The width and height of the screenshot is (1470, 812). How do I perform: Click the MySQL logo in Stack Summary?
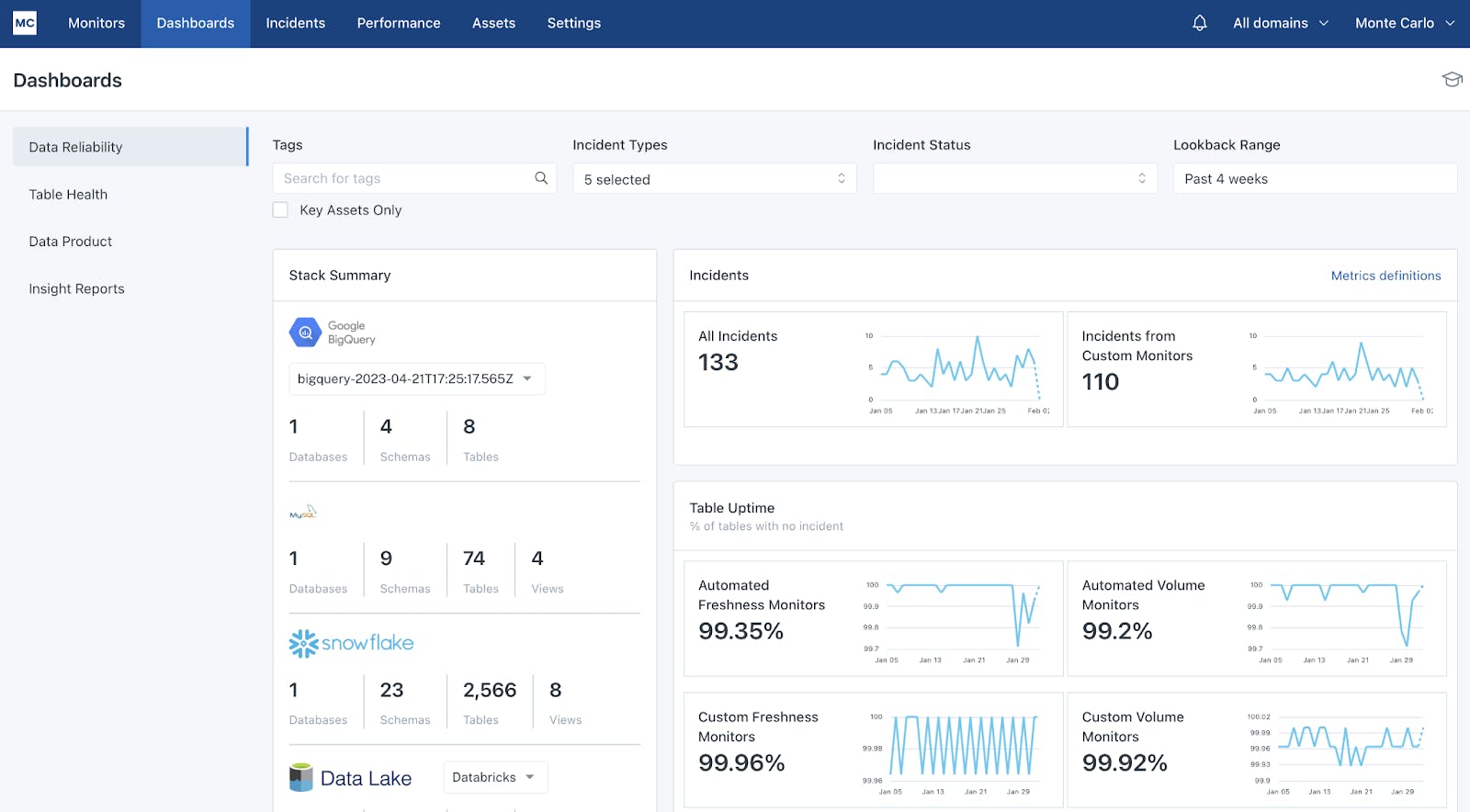click(303, 513)
